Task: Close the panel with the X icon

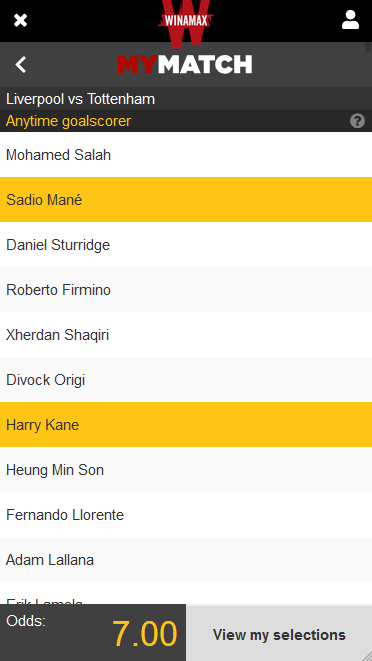Action: (x=20, y=20)
